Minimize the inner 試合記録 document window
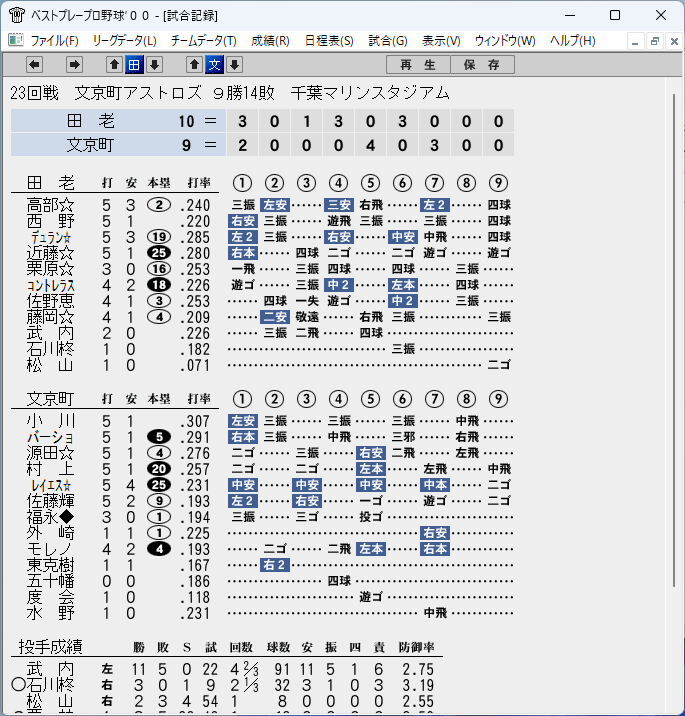Screen dimensions: 685x716 635,42
